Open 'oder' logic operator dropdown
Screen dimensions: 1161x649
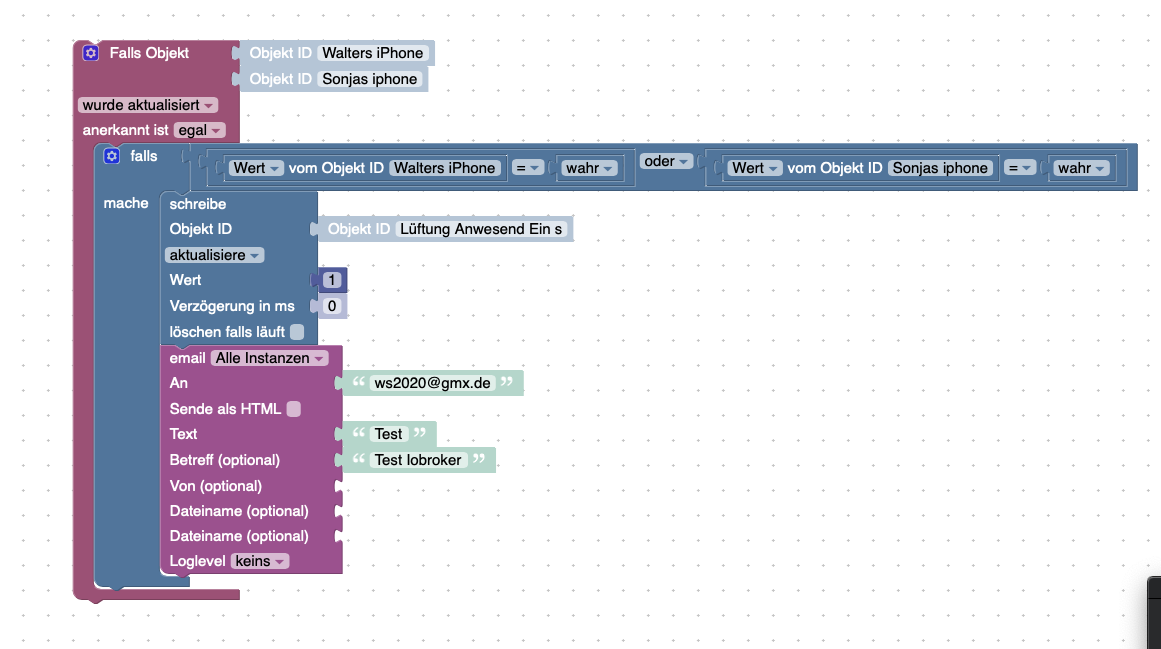coord(666,161)
